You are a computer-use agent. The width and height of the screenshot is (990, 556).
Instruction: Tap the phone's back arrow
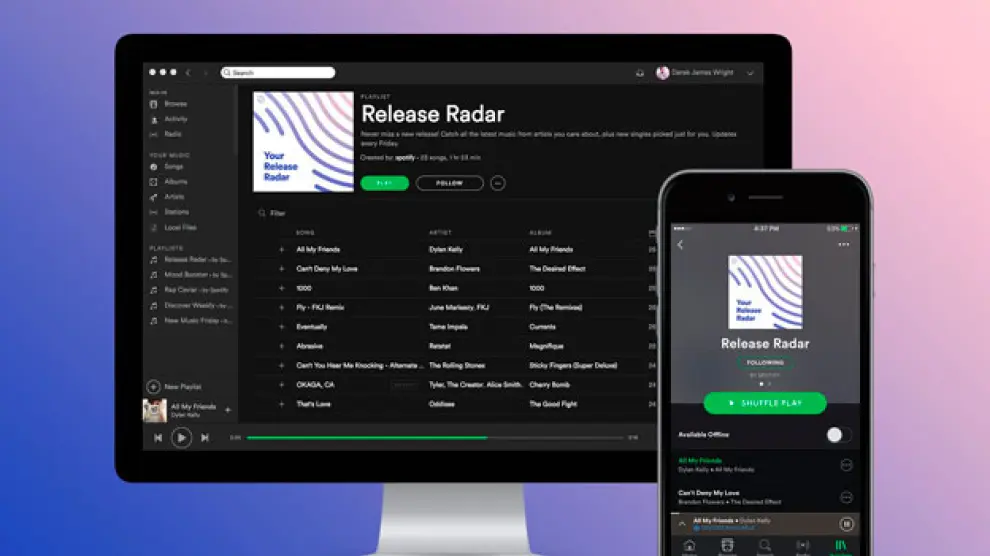pyautogui.click(x=681, y=245)
